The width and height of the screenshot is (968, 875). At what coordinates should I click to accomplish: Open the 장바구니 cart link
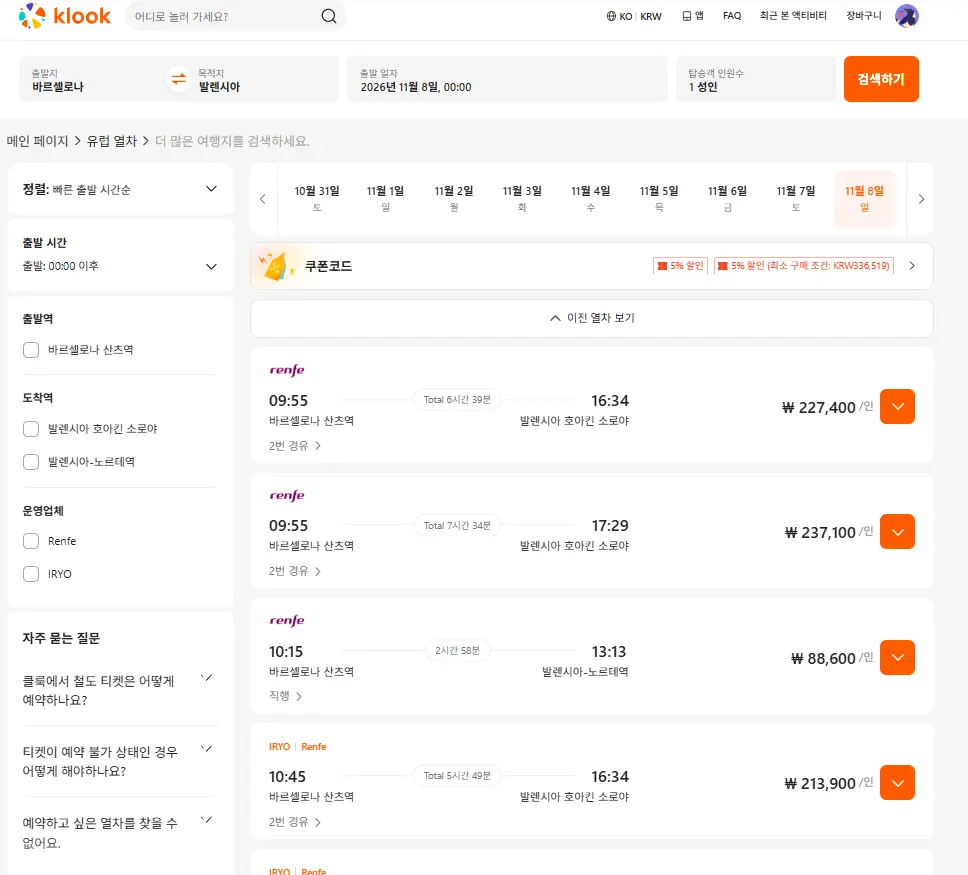tap(864, 16)
